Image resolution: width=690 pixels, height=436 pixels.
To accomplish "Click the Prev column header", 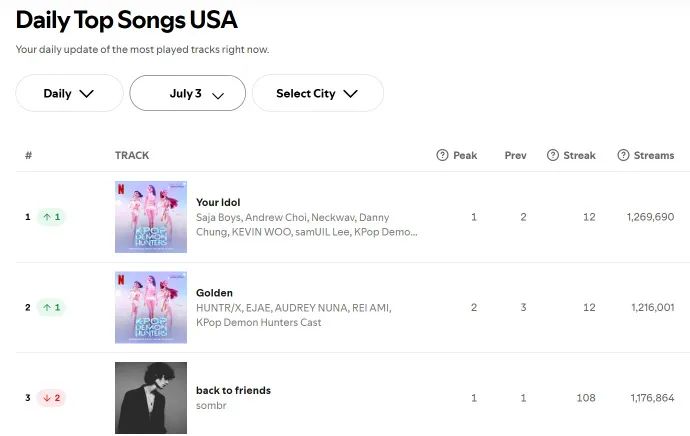I will click(x=515, y=155).
